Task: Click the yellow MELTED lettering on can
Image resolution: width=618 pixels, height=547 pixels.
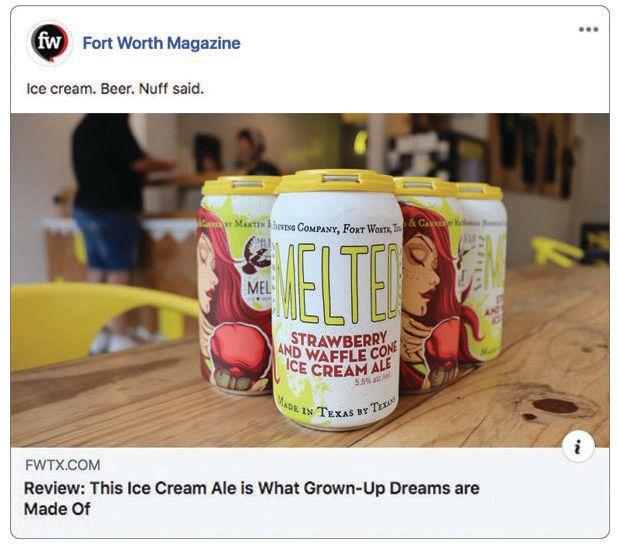Action: [339, 283]
